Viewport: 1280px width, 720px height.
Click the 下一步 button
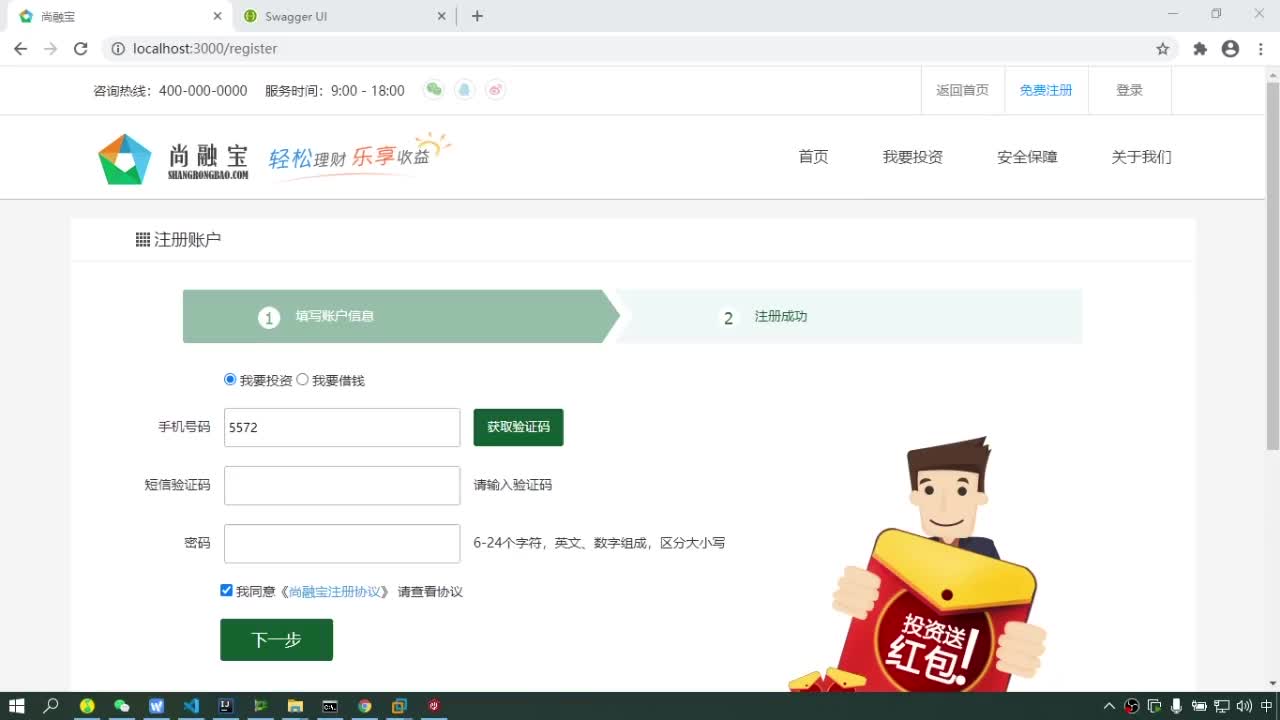[x=276, y=640]
